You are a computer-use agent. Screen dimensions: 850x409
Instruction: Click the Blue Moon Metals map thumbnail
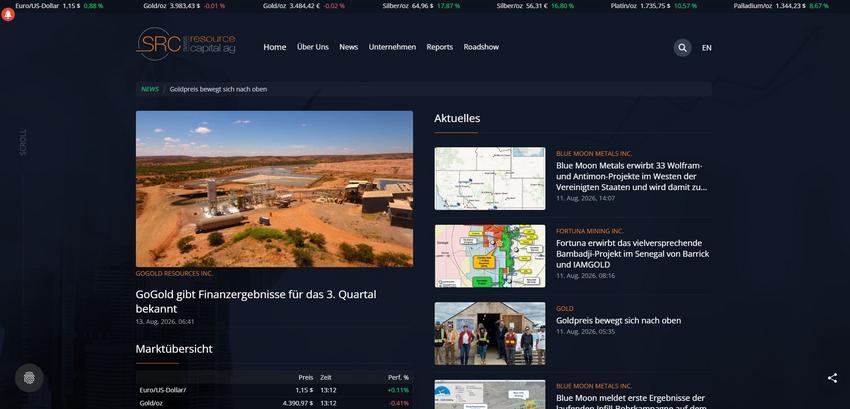[x=490, y=178]
